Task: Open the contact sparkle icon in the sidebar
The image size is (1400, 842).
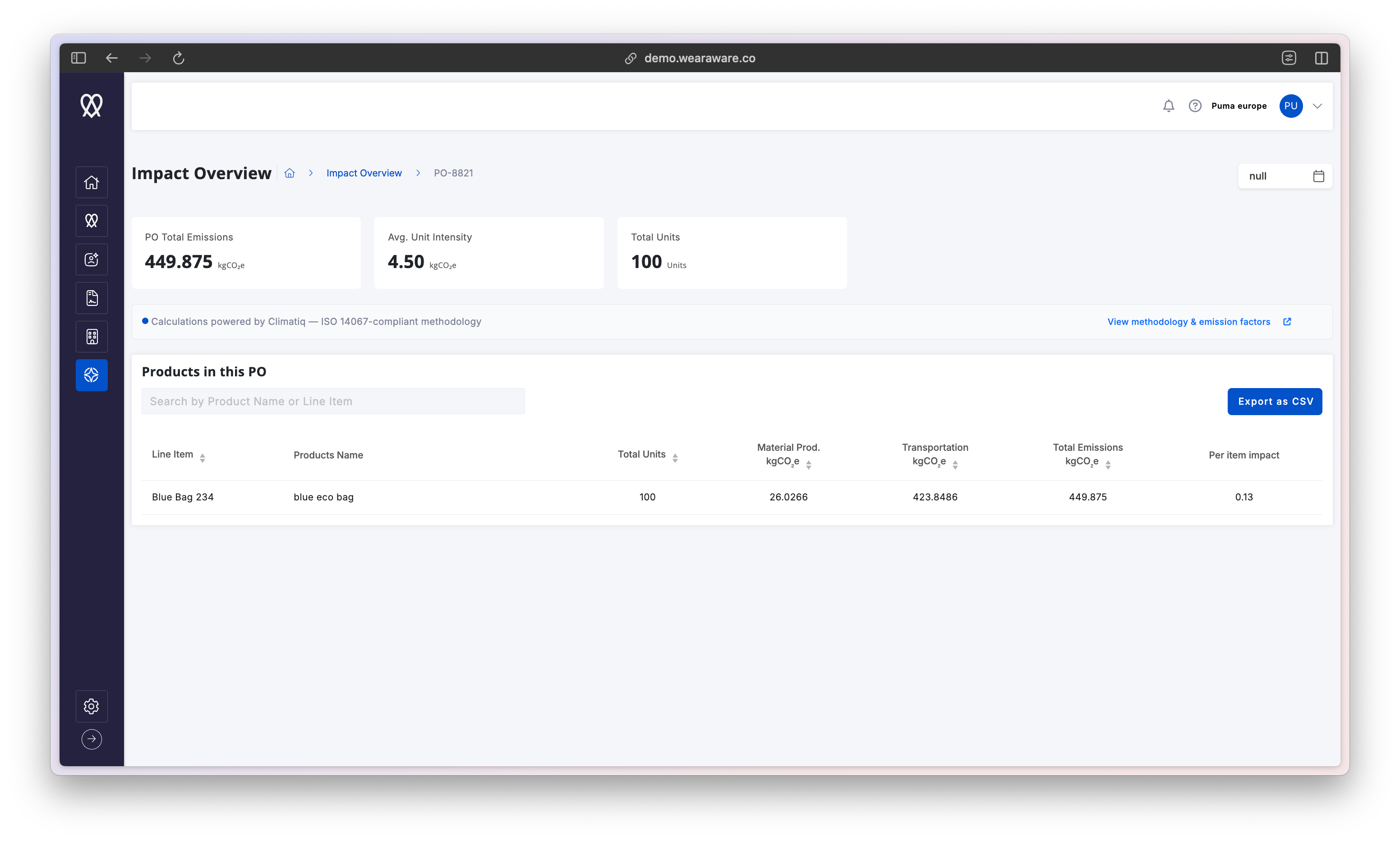Action: (x=91, y=259)
